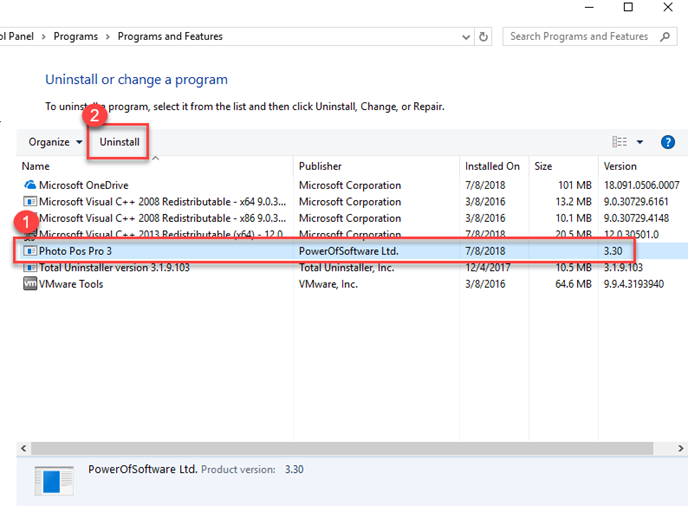Click the Version column header
The image size is (688, 506).
[x=620, y=166]
